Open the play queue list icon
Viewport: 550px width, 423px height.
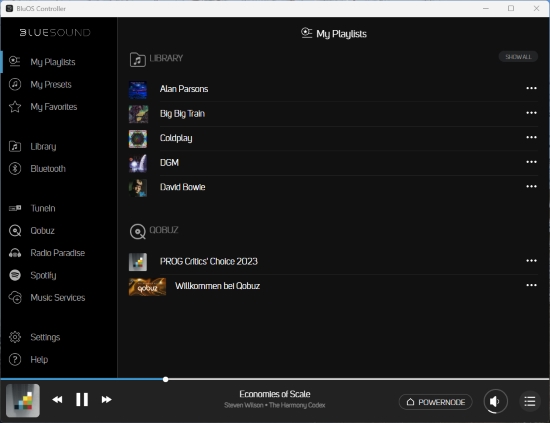click(530, 401)
